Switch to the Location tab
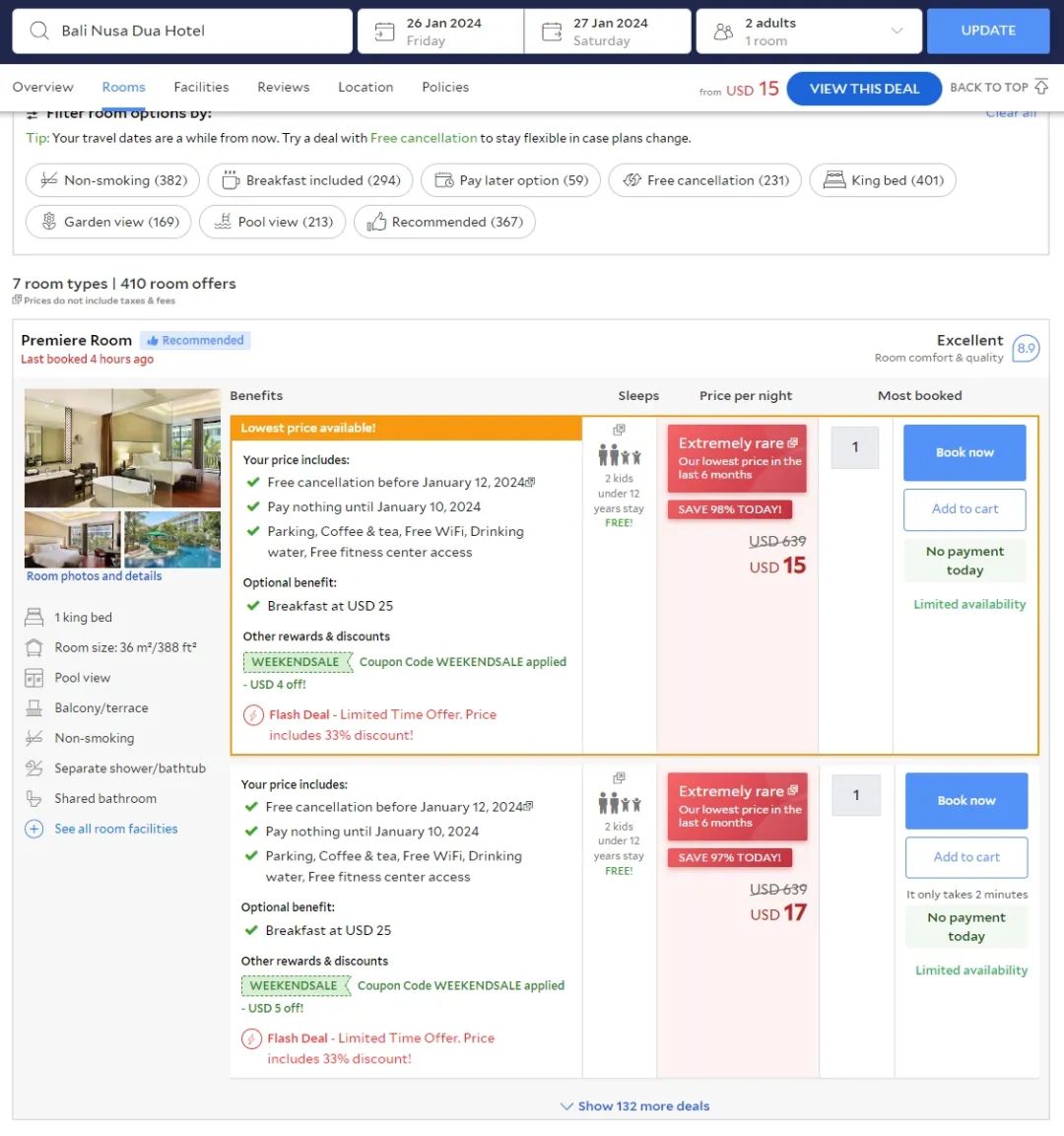The width and height of the screenshot is (1064, 1136). click(366, 87)
